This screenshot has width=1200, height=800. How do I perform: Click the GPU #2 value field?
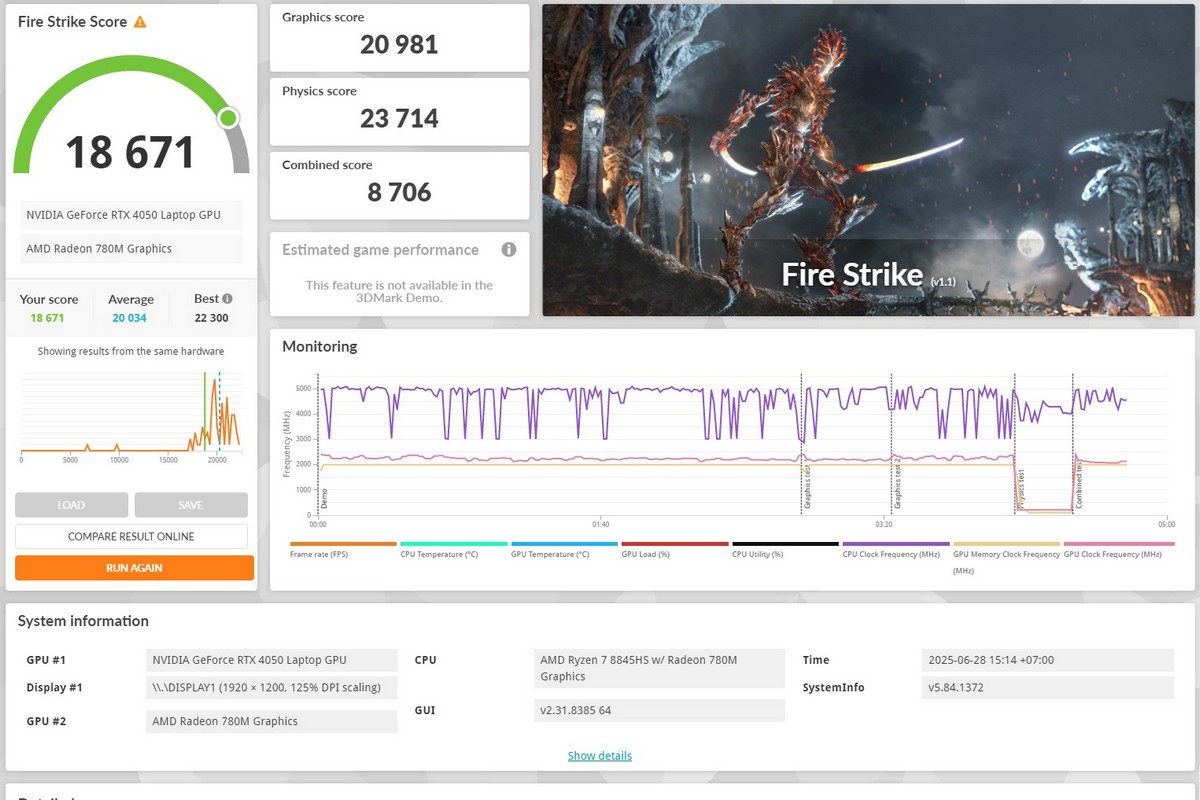[271, 721]
